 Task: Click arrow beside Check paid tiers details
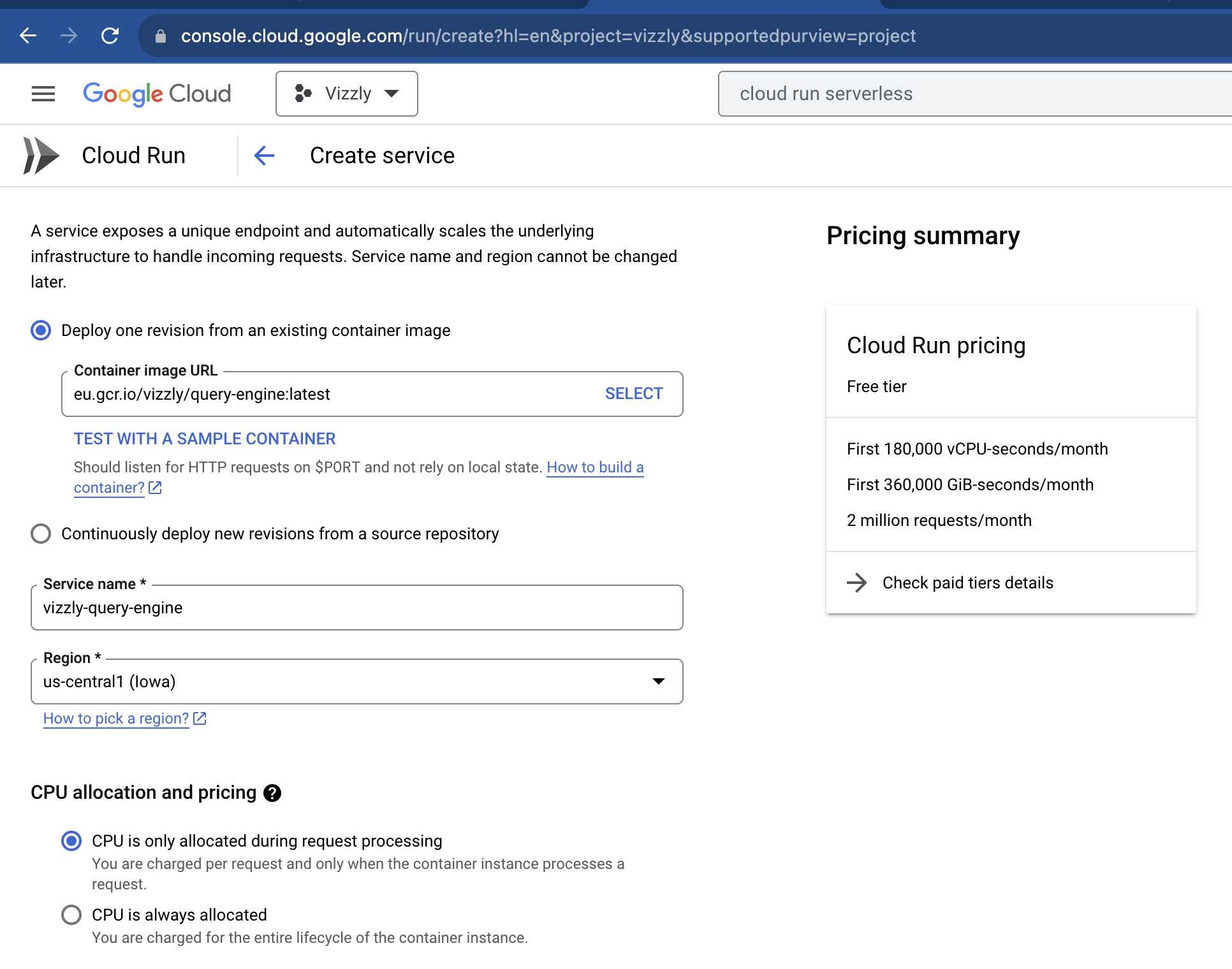[x=856, y=583]
